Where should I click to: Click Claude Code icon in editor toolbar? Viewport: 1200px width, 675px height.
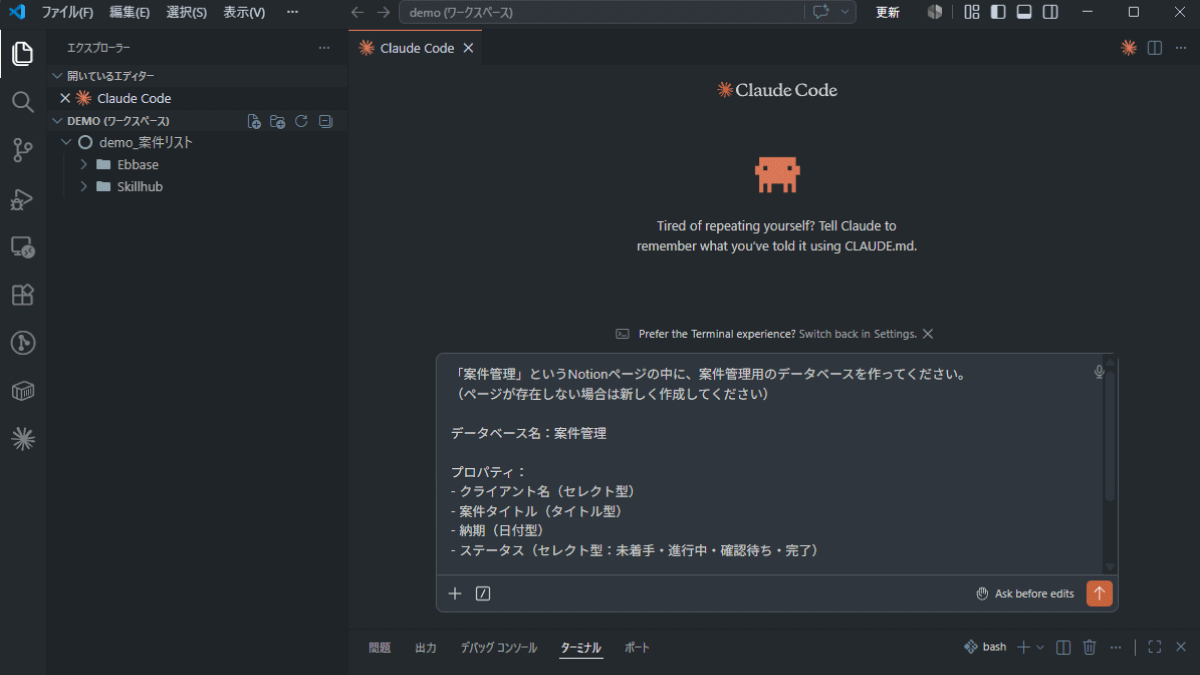1129,48
